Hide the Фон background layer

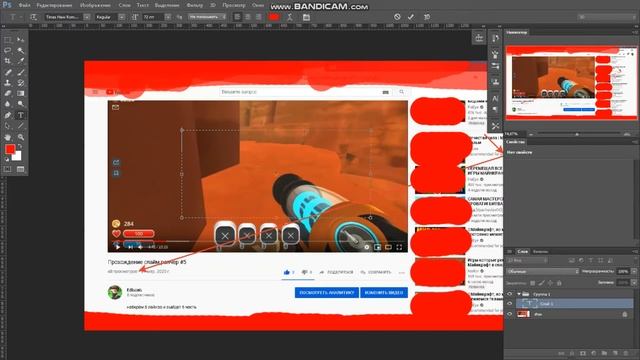point(509,314)
